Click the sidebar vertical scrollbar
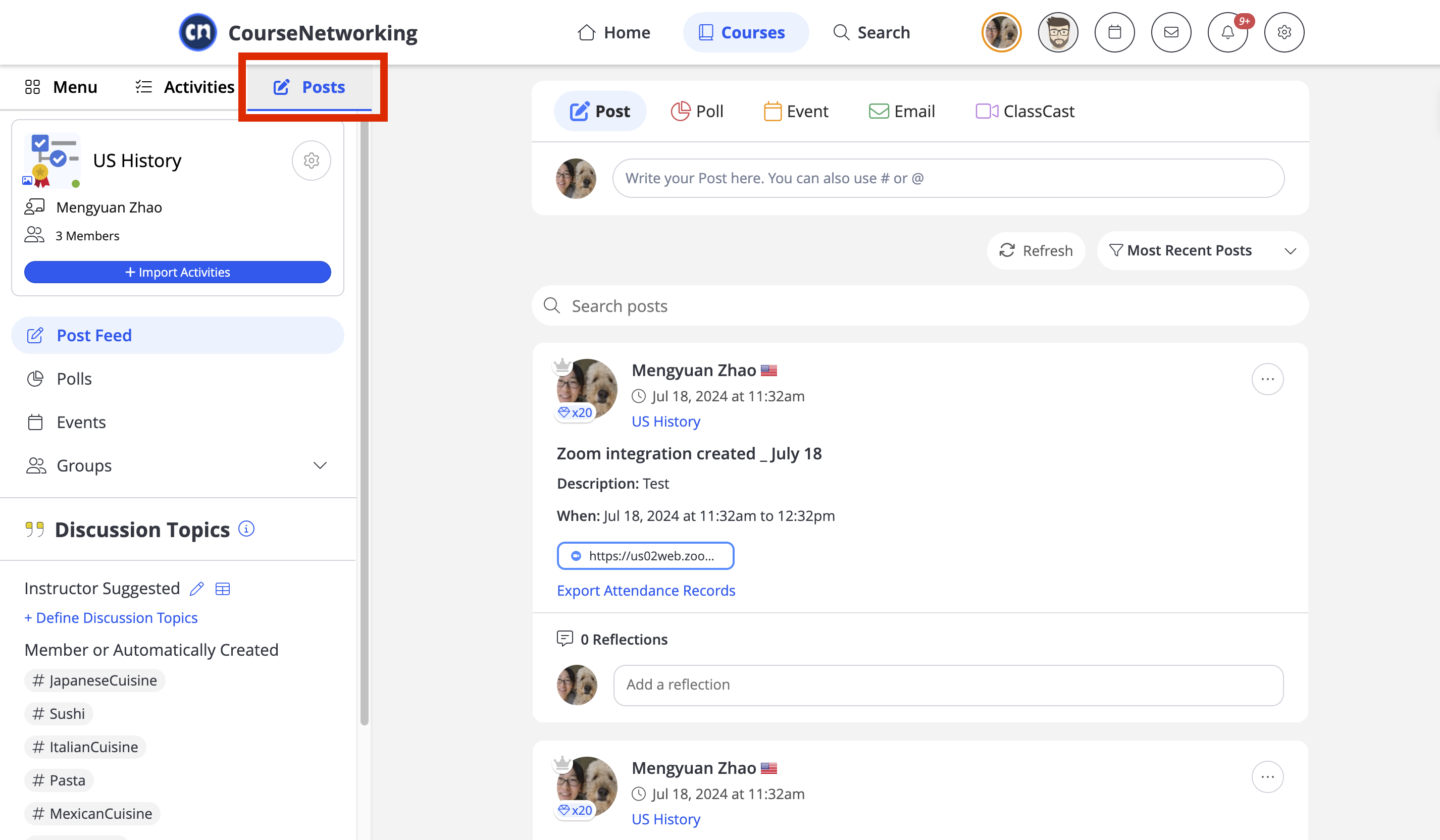 pyautogui.click(x=364, y=423)
